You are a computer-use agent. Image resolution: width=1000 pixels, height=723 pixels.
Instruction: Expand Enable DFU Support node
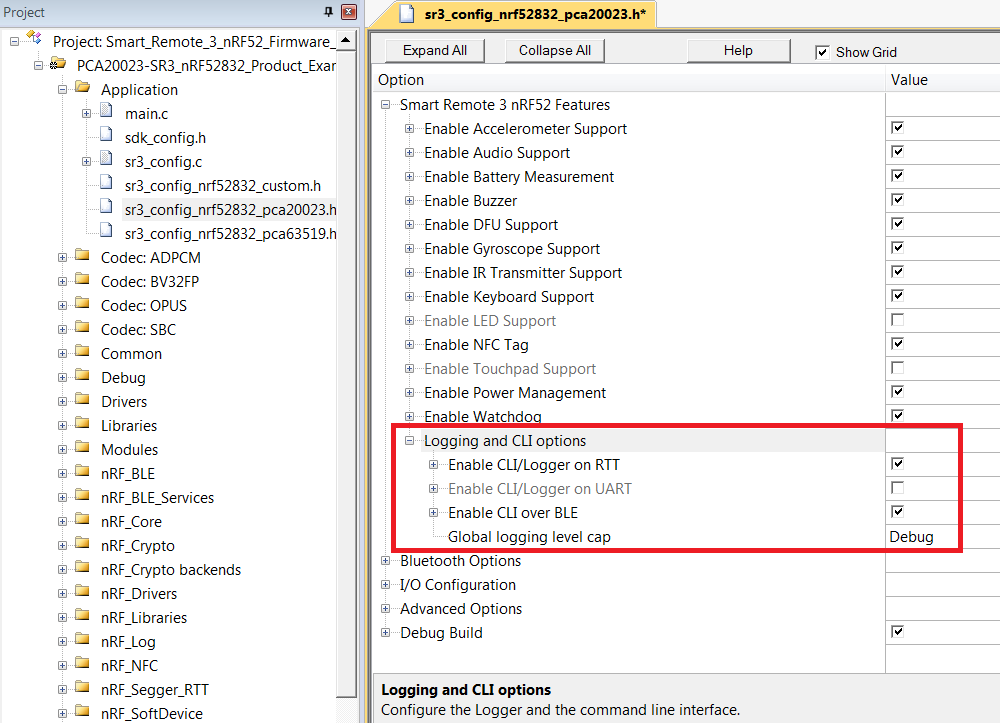(409, 224)
